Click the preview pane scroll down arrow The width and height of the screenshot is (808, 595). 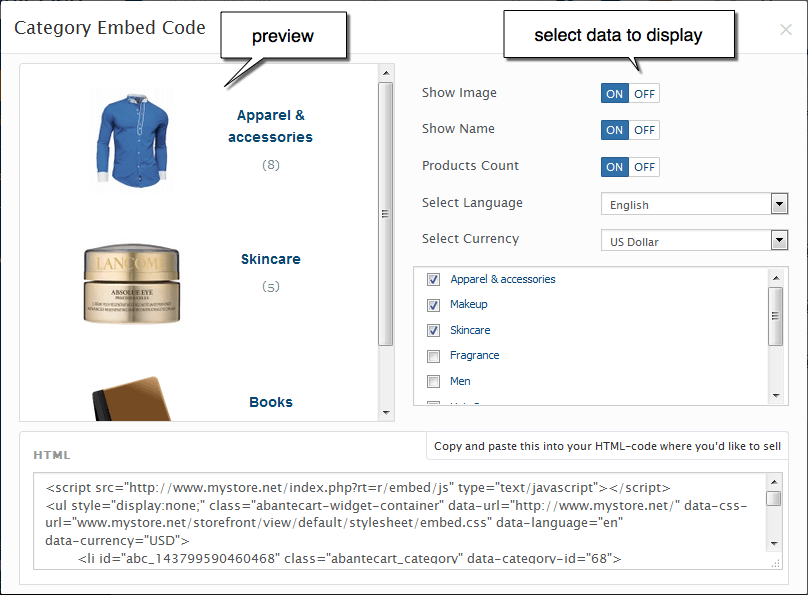click(x=386, y=413)
